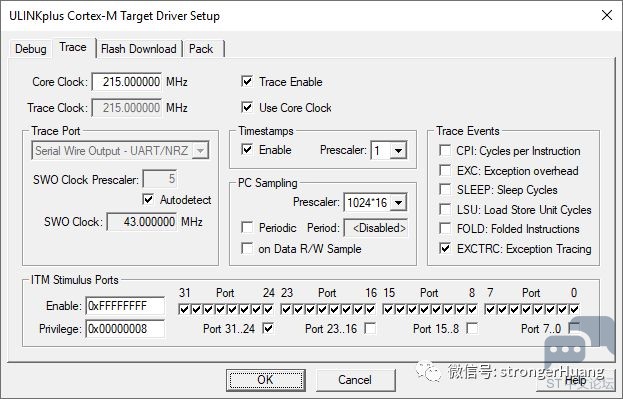The image size is (623, 399).
Task: Click the SWO Clock Prescaler field
Action: 160,179
